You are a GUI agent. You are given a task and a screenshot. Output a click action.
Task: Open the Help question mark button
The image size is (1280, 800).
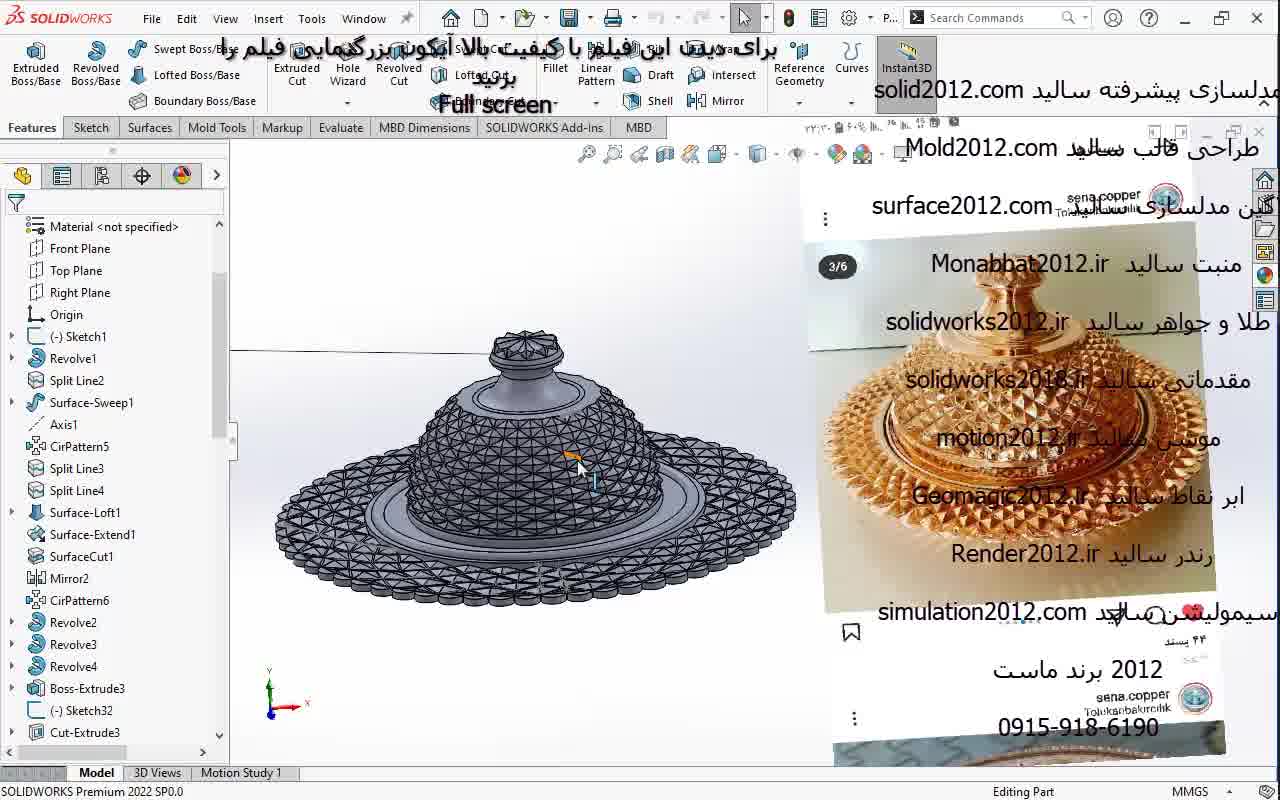1149,18
